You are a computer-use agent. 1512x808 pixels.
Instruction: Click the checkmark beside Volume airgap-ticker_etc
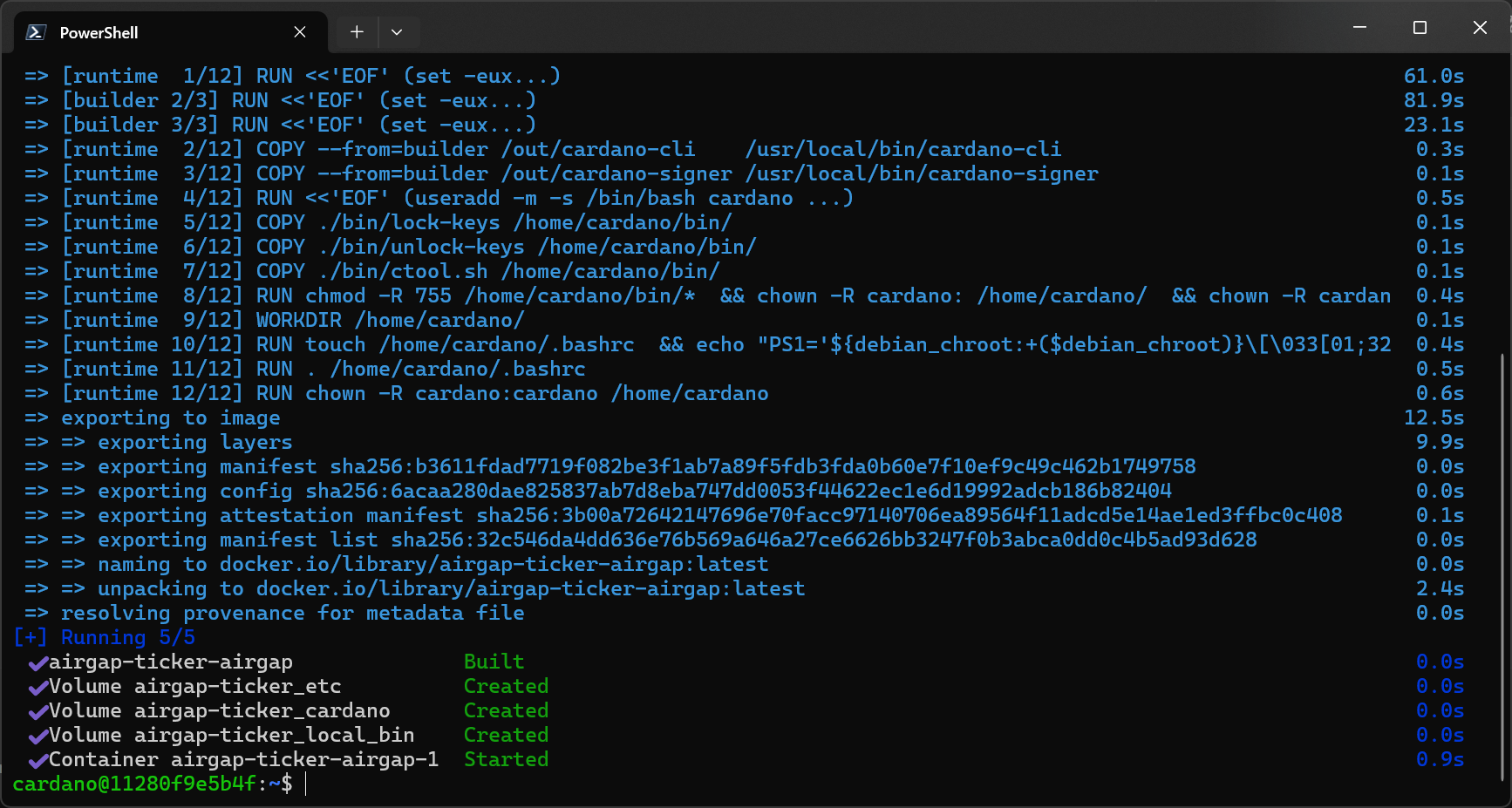pos(37,688)
